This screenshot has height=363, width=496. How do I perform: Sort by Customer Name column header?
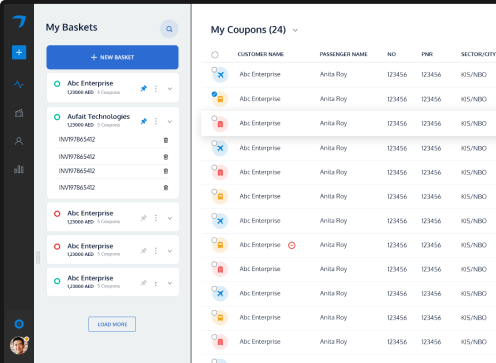(261, 54)
